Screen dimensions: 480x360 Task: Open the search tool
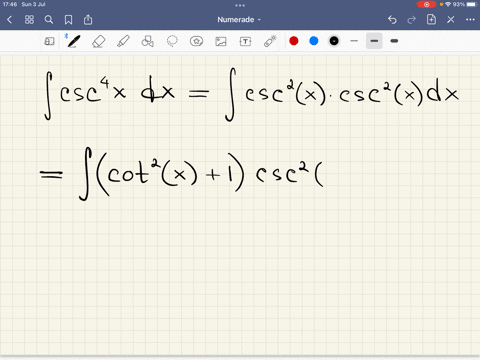click(49, 20)
